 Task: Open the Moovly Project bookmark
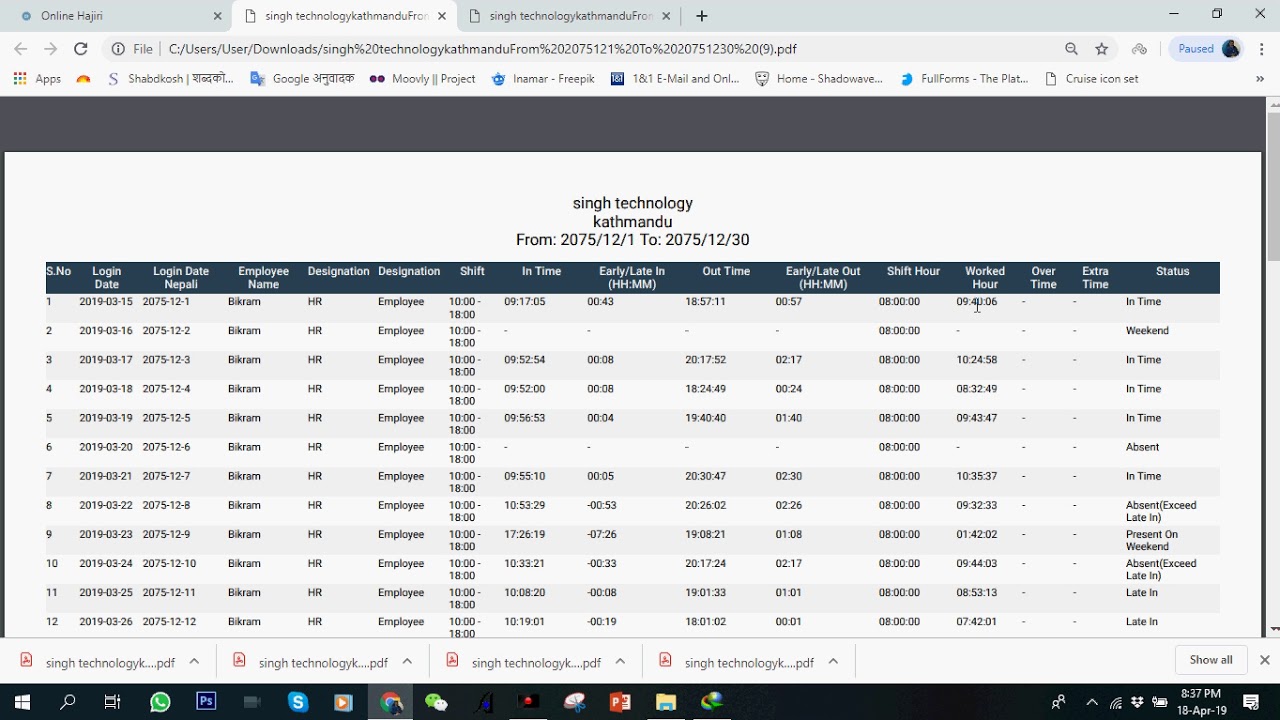(422, 79)
